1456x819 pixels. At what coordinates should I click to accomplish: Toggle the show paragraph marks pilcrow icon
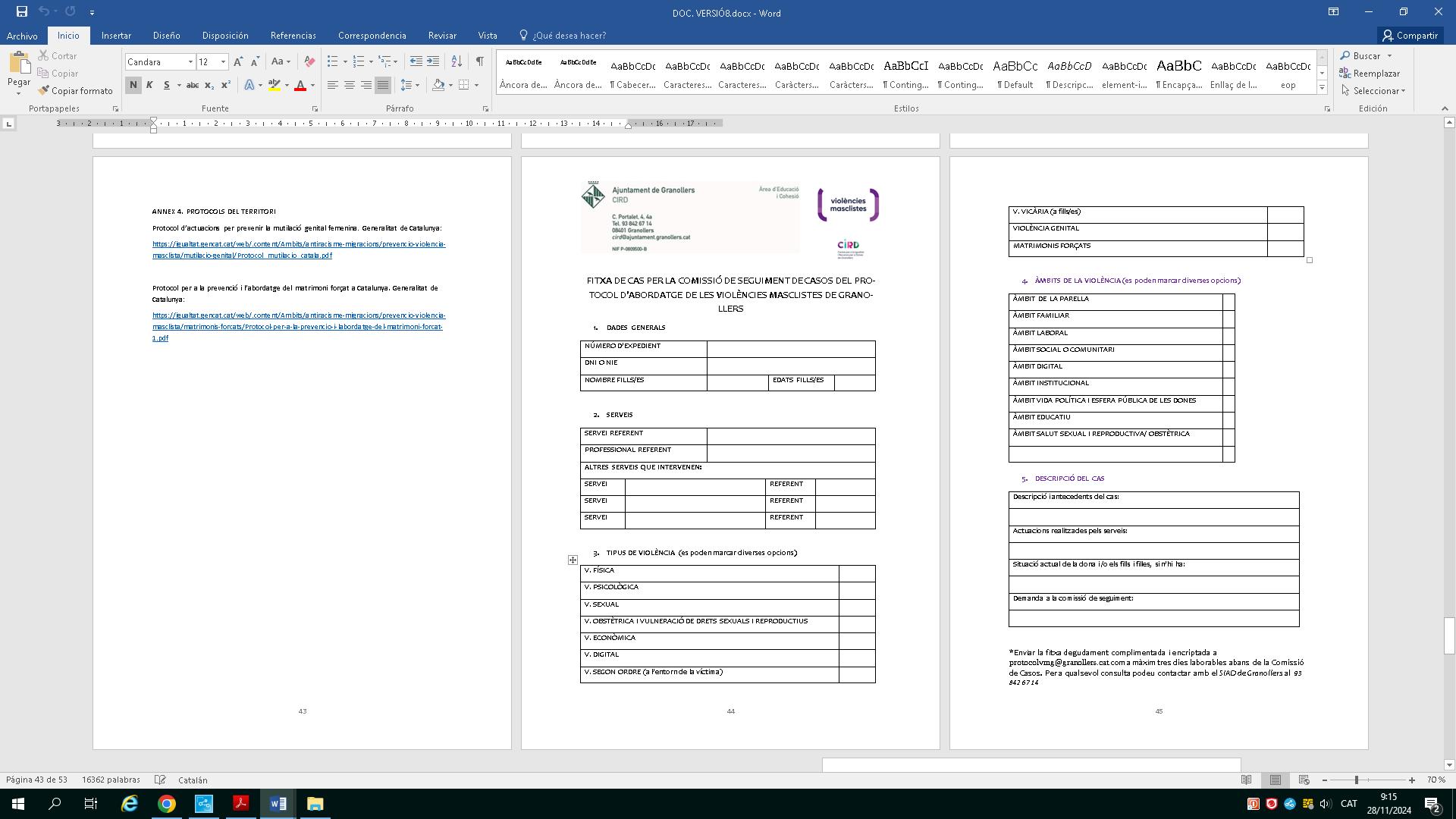point(479,61)
